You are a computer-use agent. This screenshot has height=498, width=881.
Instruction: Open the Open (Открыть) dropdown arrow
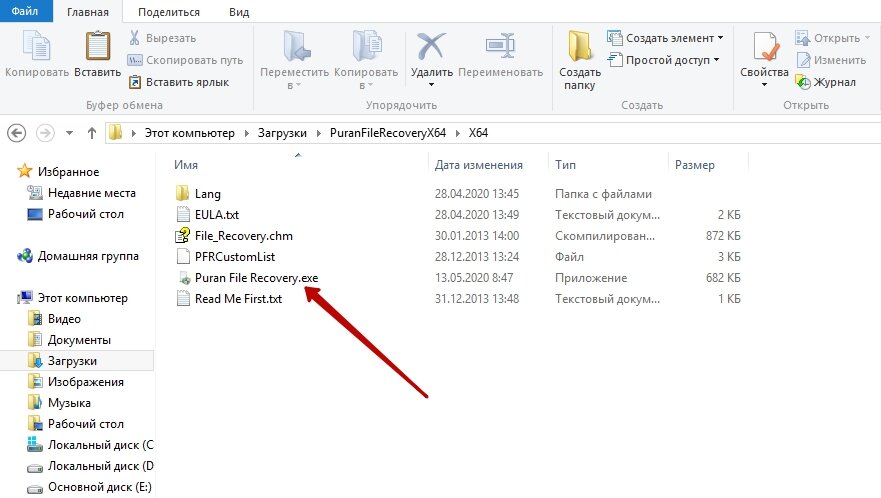coord(867,38)
